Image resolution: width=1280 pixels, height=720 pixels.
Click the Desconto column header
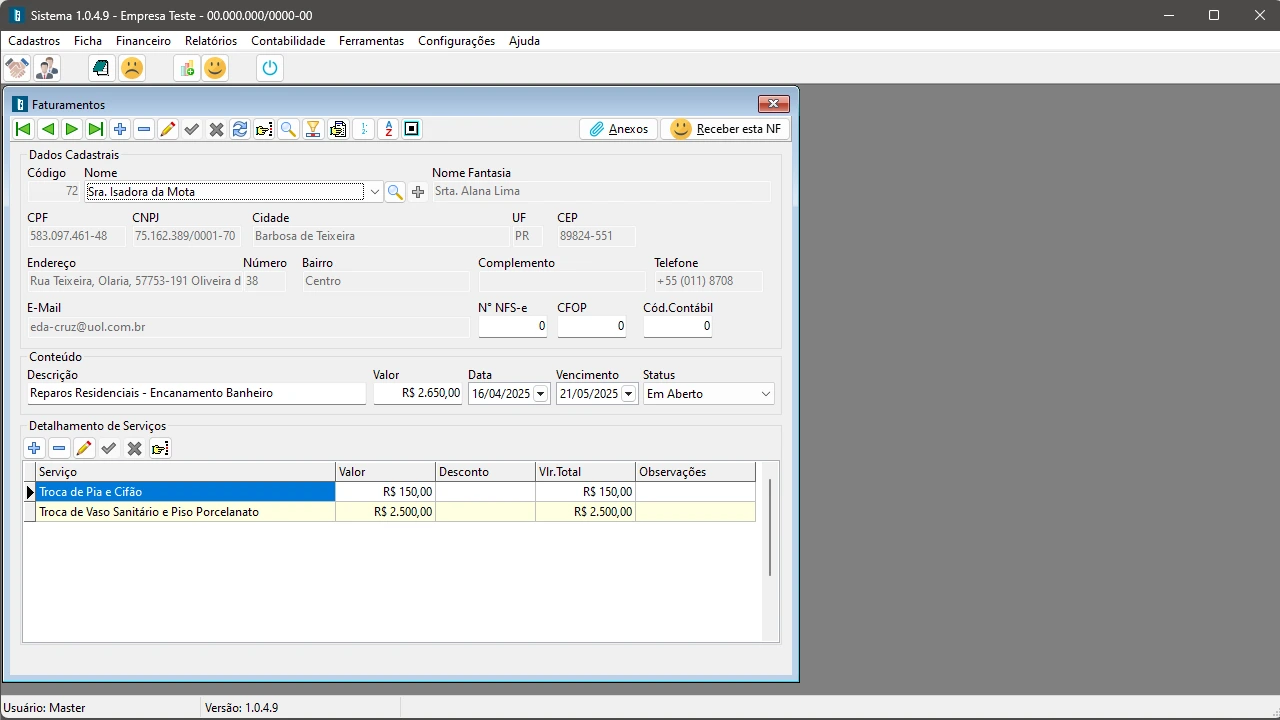coord(485,472)
